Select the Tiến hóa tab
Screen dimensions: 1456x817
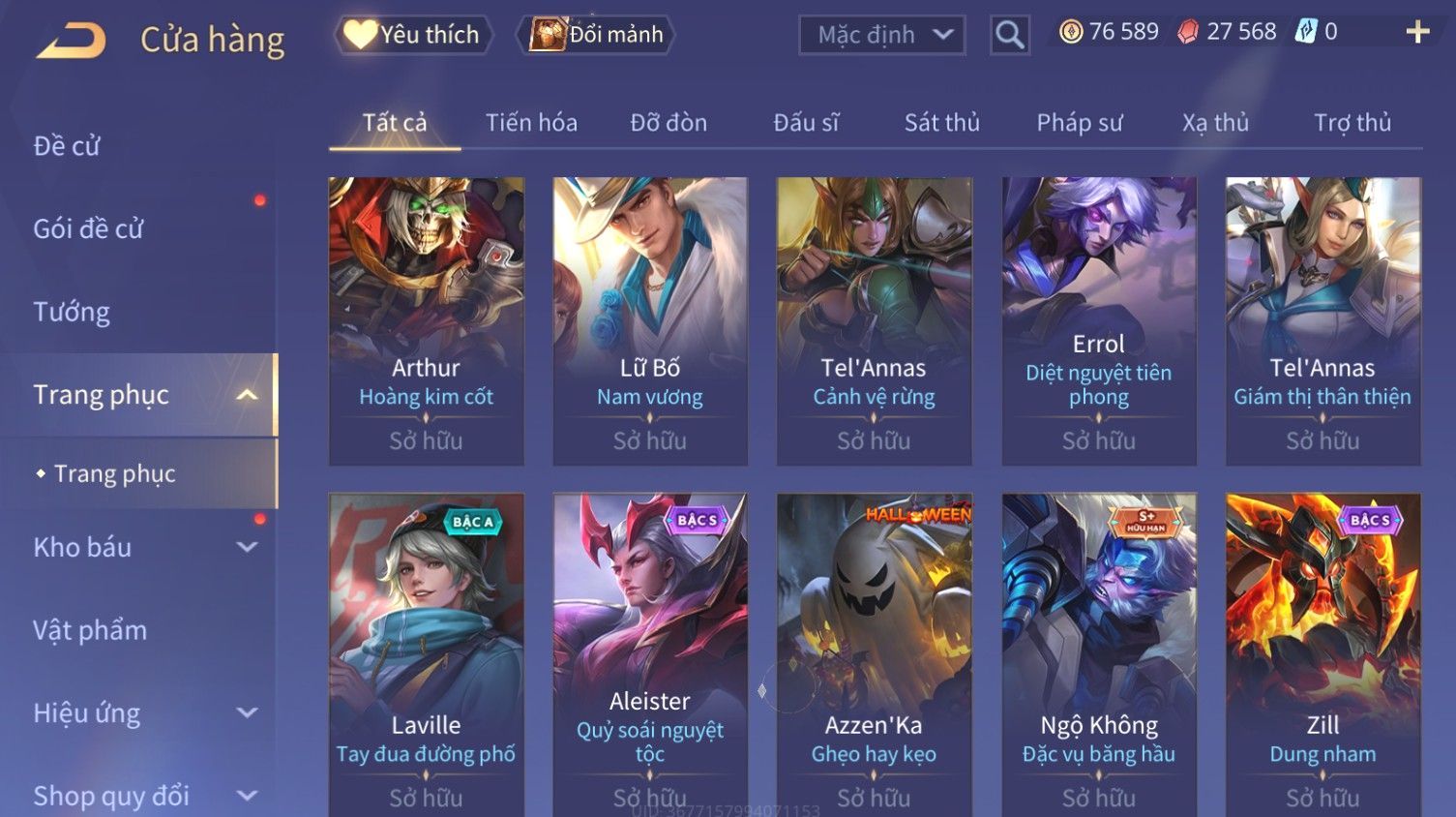click(x=531, y=123)
